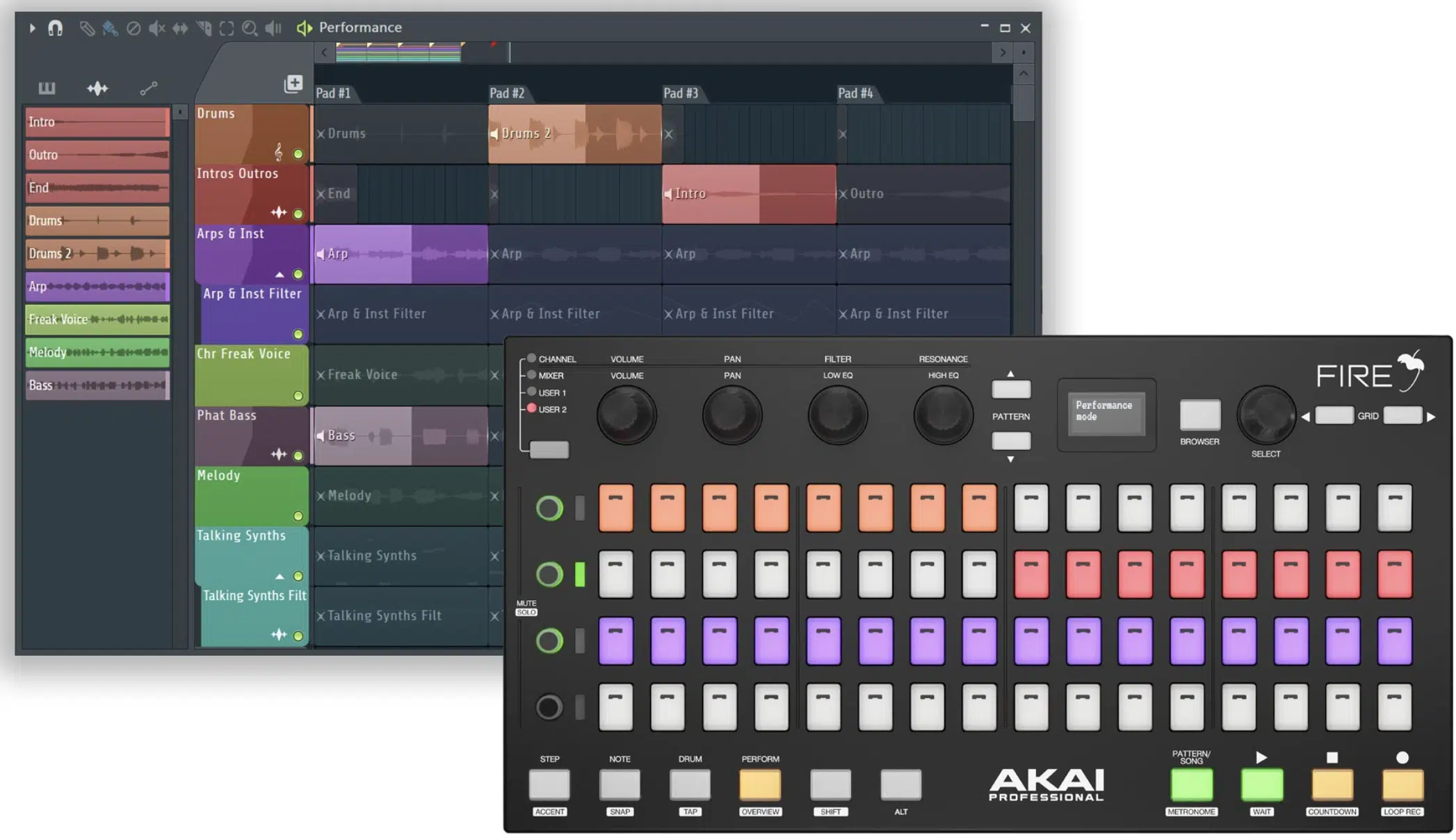1456x840 pixels.
Task: Mute the Drums track green dot
Action: [x=298, y=154]
